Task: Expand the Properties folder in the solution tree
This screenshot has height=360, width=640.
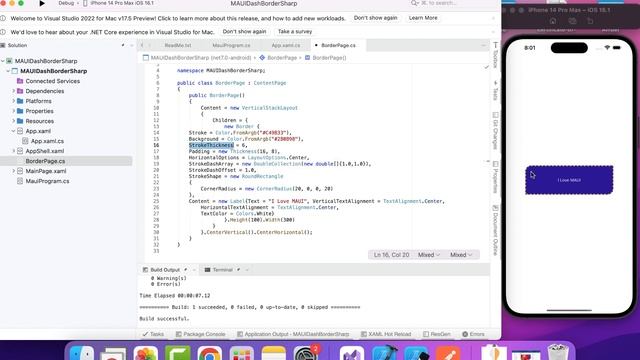Action: pyautogui.click(x=13, y=111)
